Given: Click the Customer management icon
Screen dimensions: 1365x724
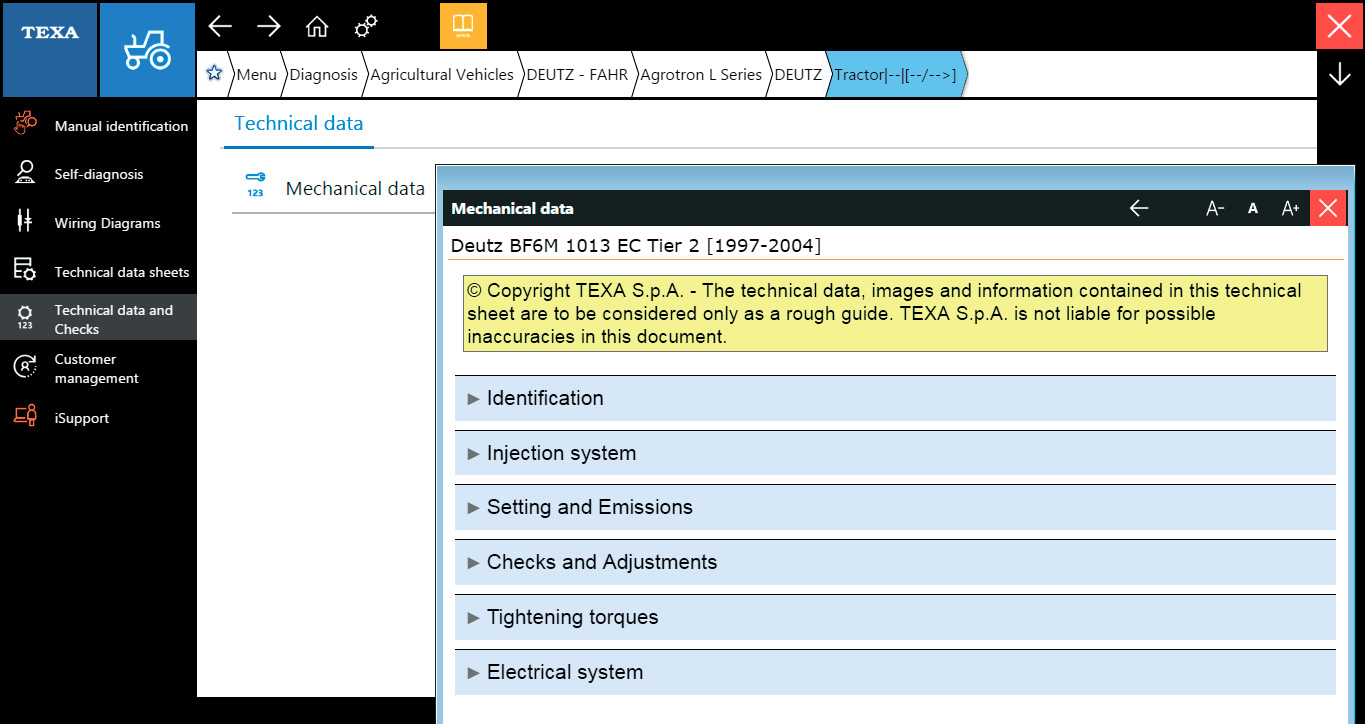Looking at the screenshot, I should 25,367.
